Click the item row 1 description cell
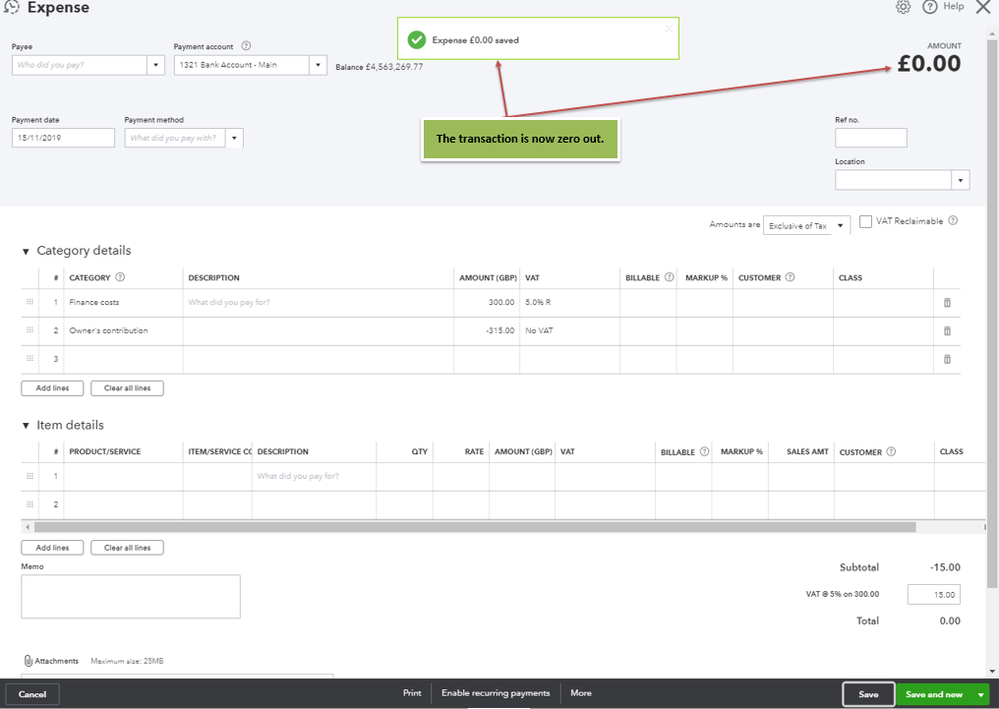The height and width of the screenshot is (709, 999). click(314, 476)
